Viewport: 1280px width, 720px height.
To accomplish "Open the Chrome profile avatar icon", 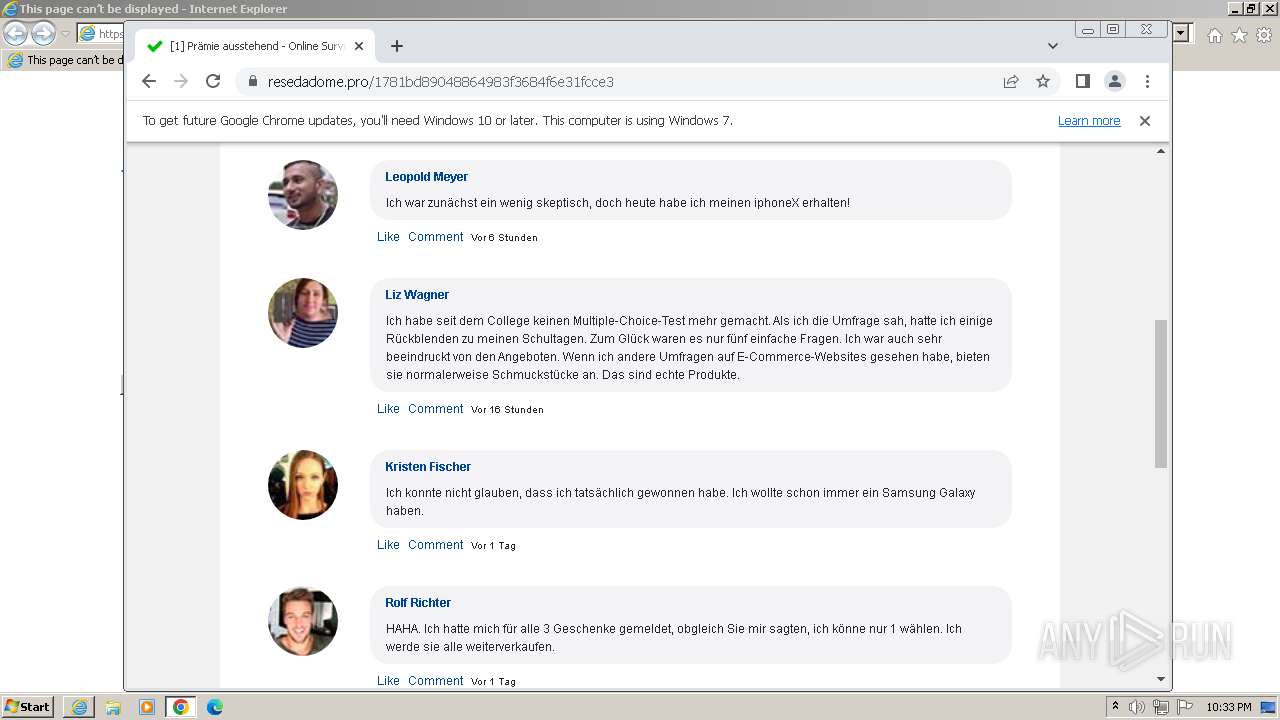I will pos(1115,82).
